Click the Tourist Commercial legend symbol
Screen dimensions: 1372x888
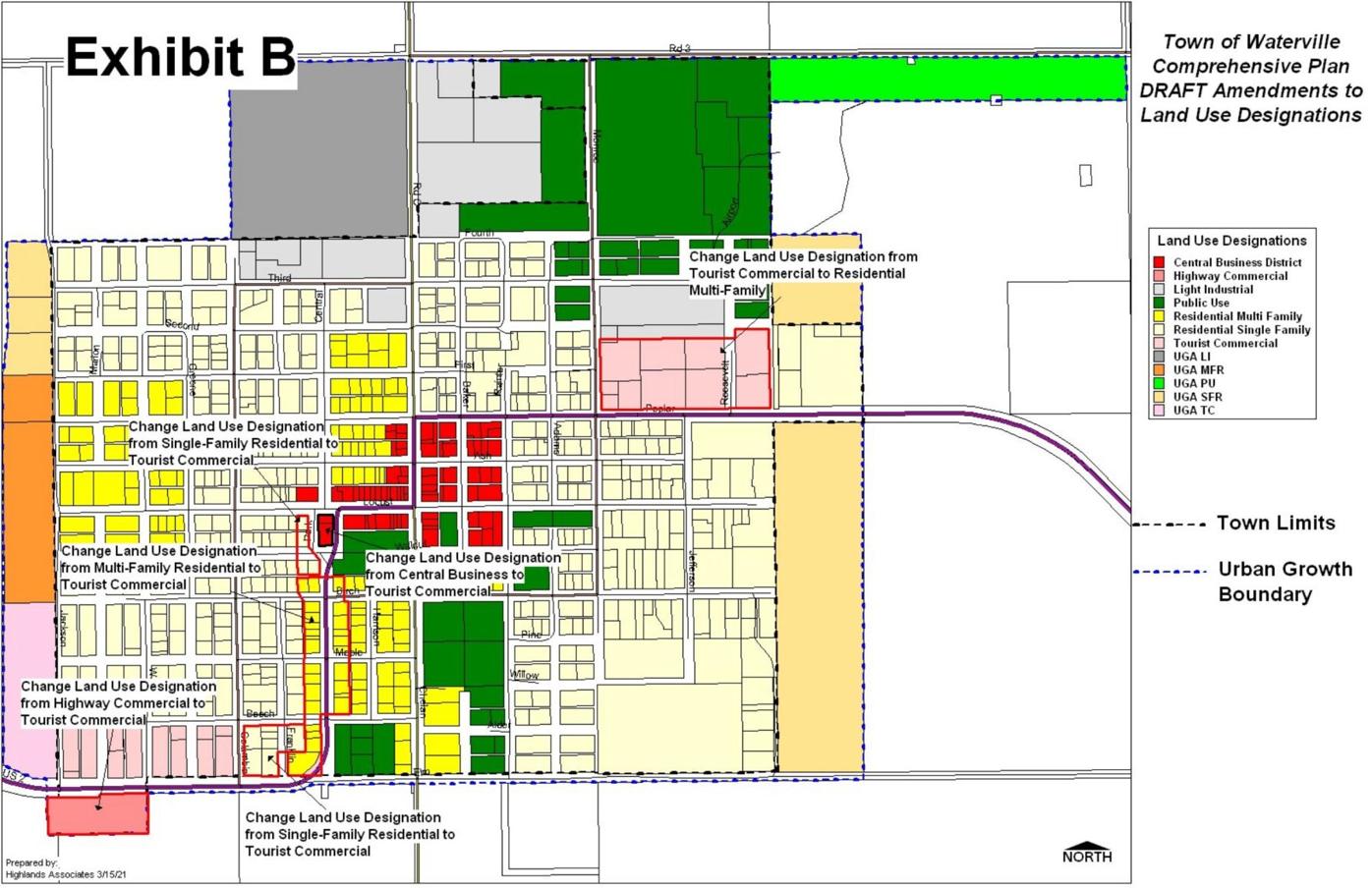(1158, 343)
